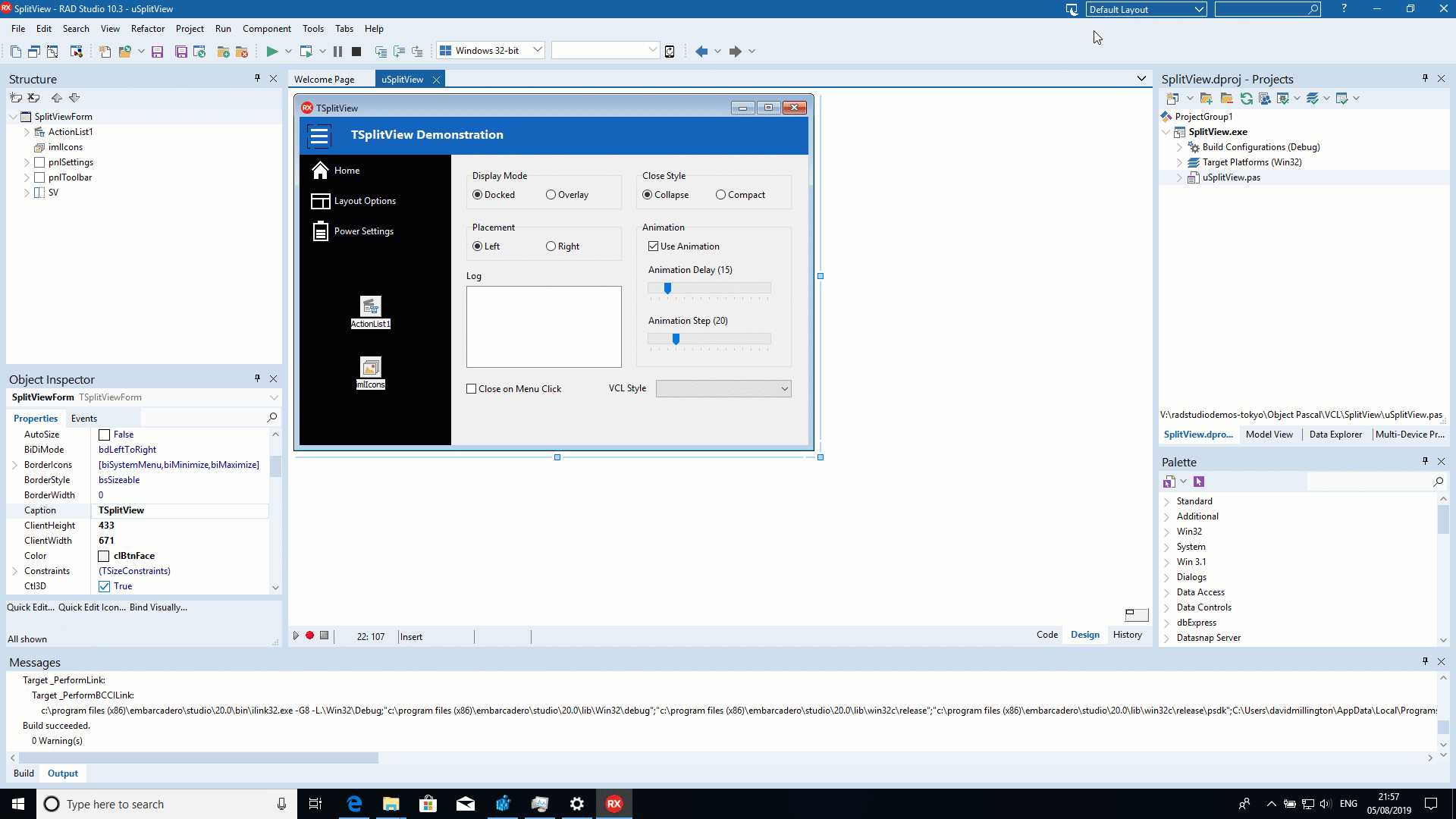Click Remove file from project icon
This screenshot has width=1456, height=819.
pyautogui.click(x=242, y=52)
